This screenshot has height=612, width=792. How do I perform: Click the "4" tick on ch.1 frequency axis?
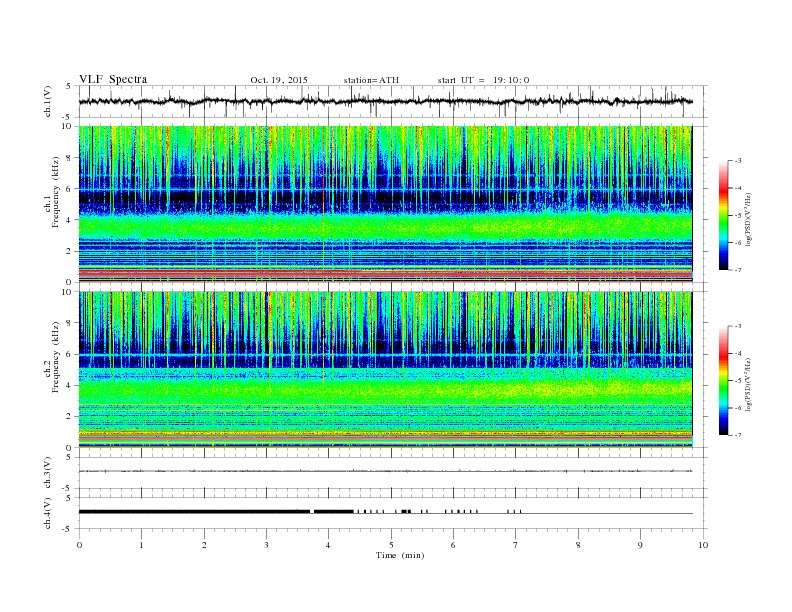[x=70, y=220]
